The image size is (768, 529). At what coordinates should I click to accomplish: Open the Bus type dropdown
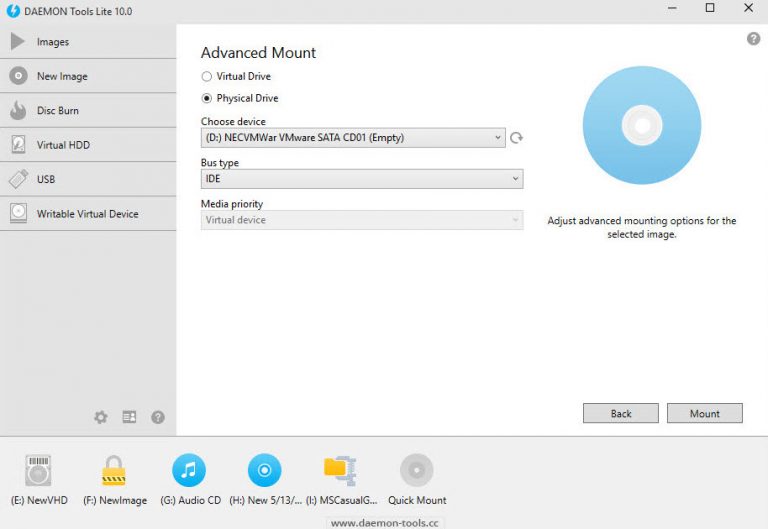pos(361,179)
